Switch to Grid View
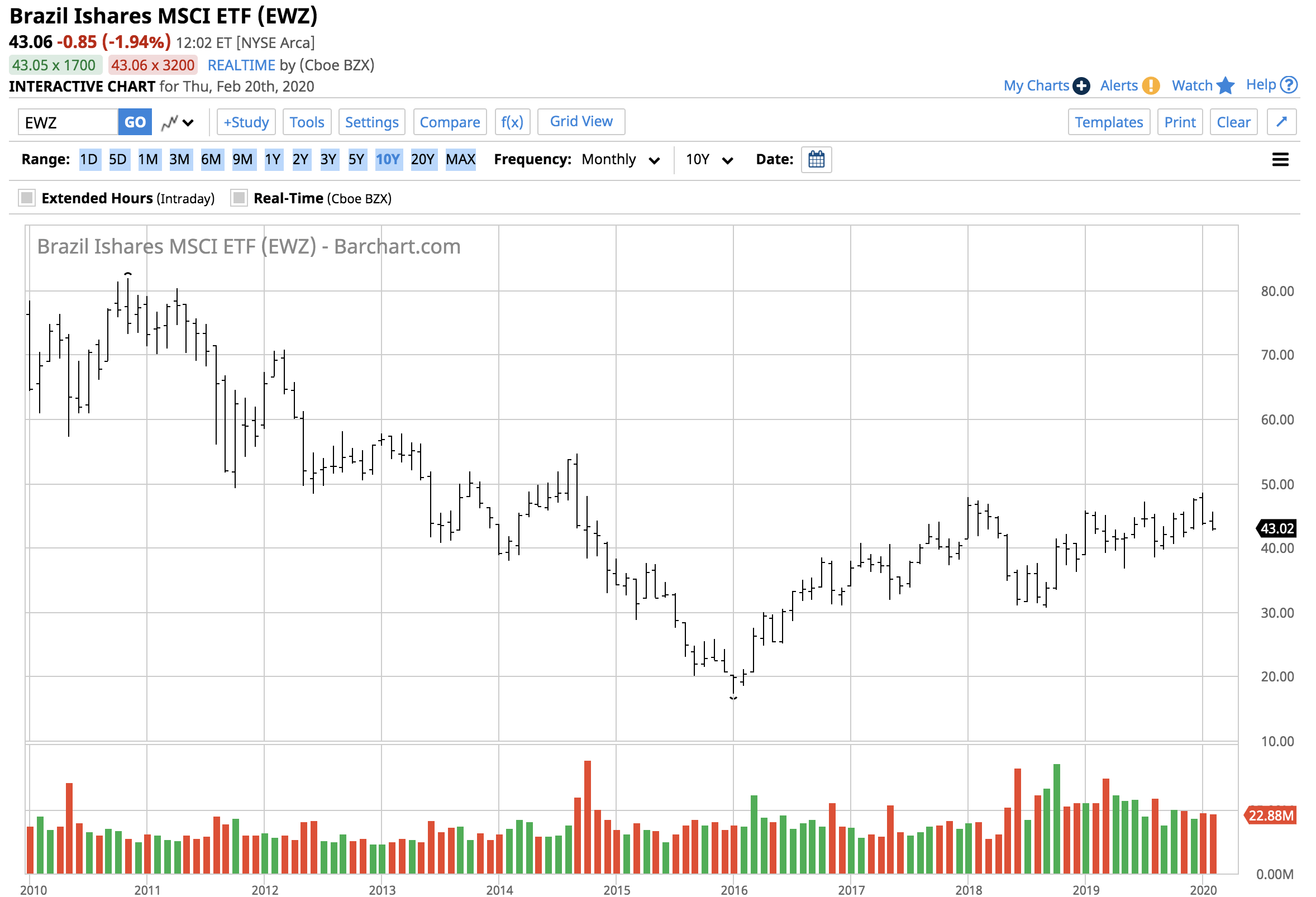1316x897 pixels. [581, 122]
